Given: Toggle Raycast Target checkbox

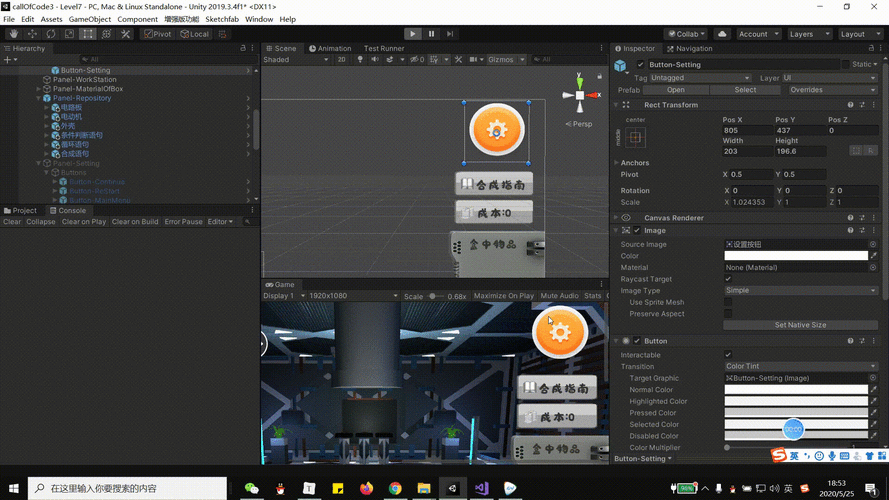Looking at the screenshot, I should (728, 279).
